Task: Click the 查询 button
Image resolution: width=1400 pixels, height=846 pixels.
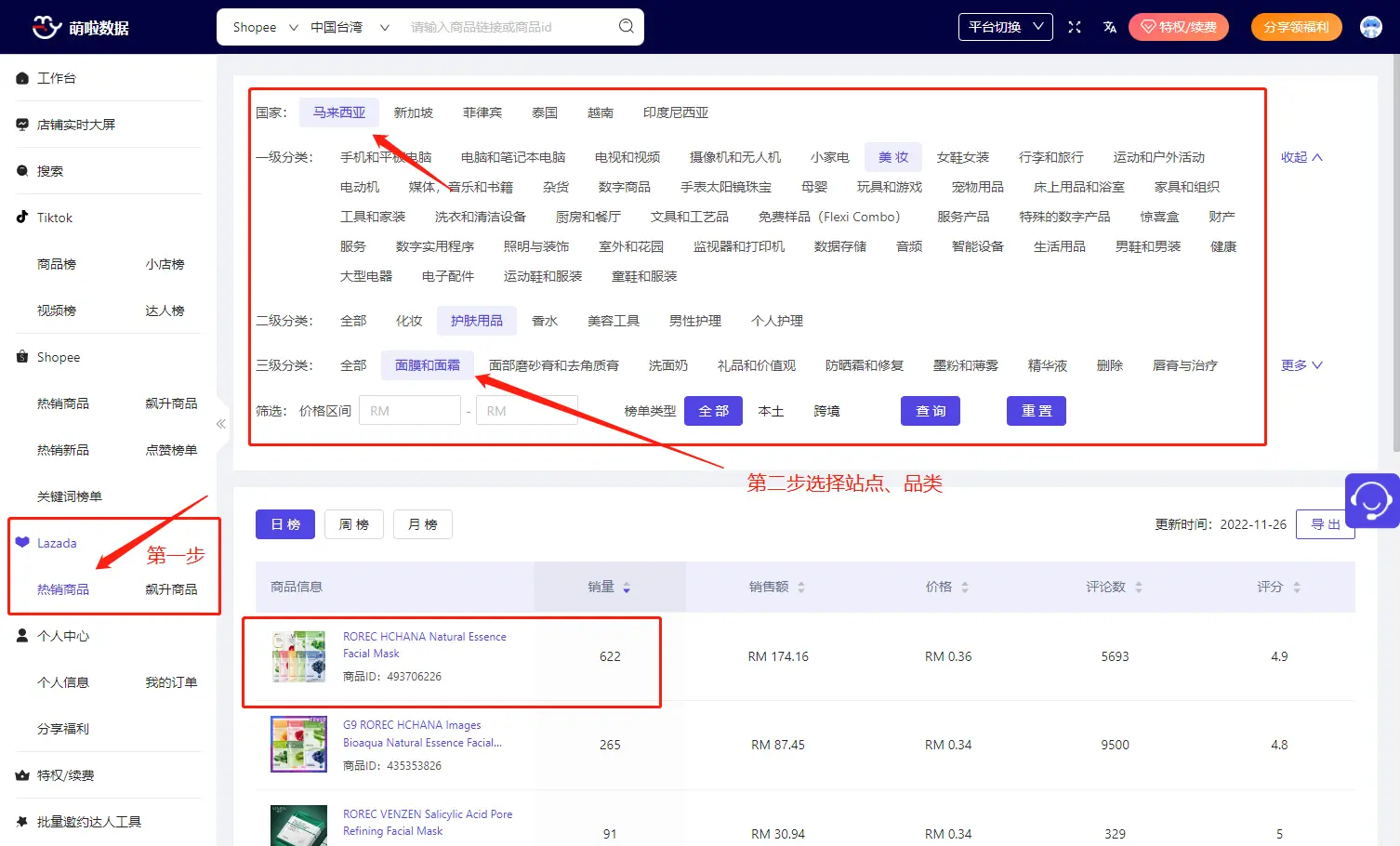Action: (x=931, y=411)
